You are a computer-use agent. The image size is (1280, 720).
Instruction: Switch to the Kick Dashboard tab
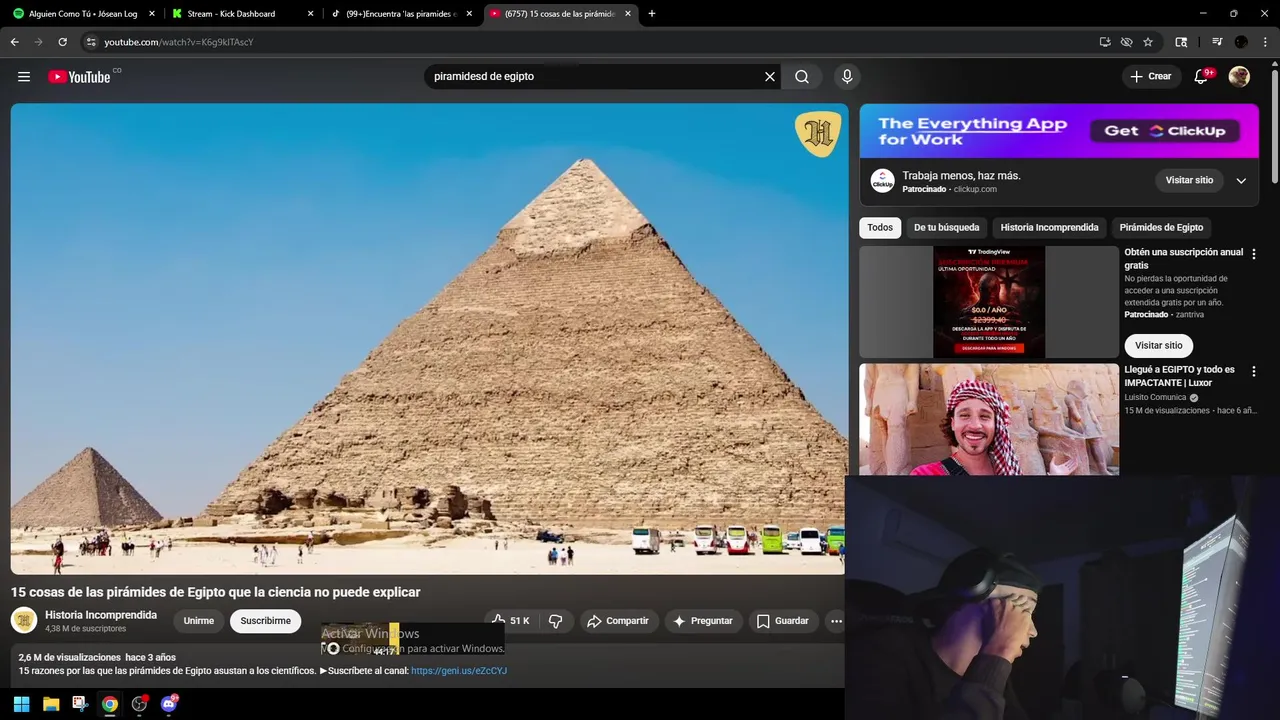click(x=244, y=14)
